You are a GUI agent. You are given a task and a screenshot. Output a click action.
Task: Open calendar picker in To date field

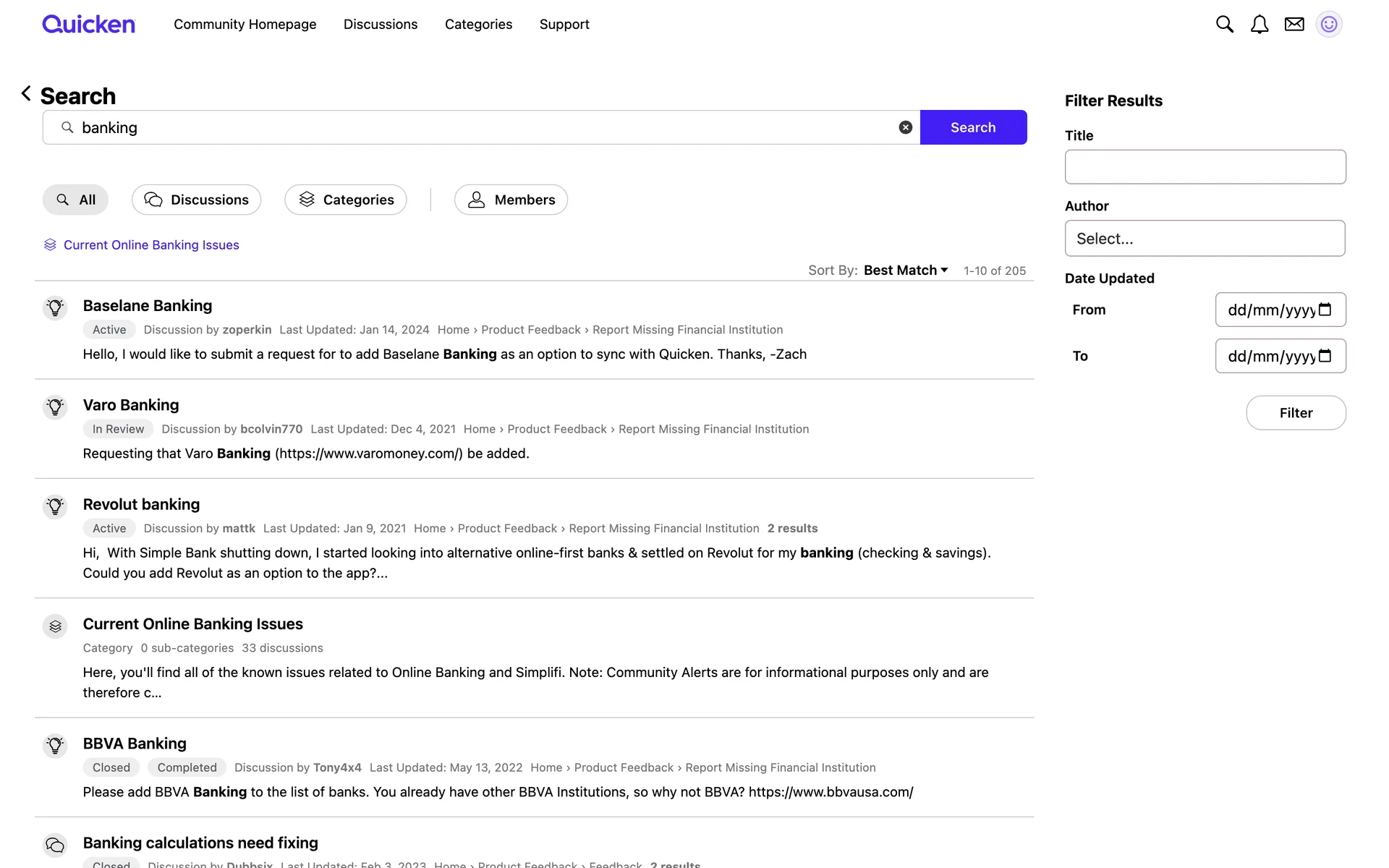[1325, 356]
